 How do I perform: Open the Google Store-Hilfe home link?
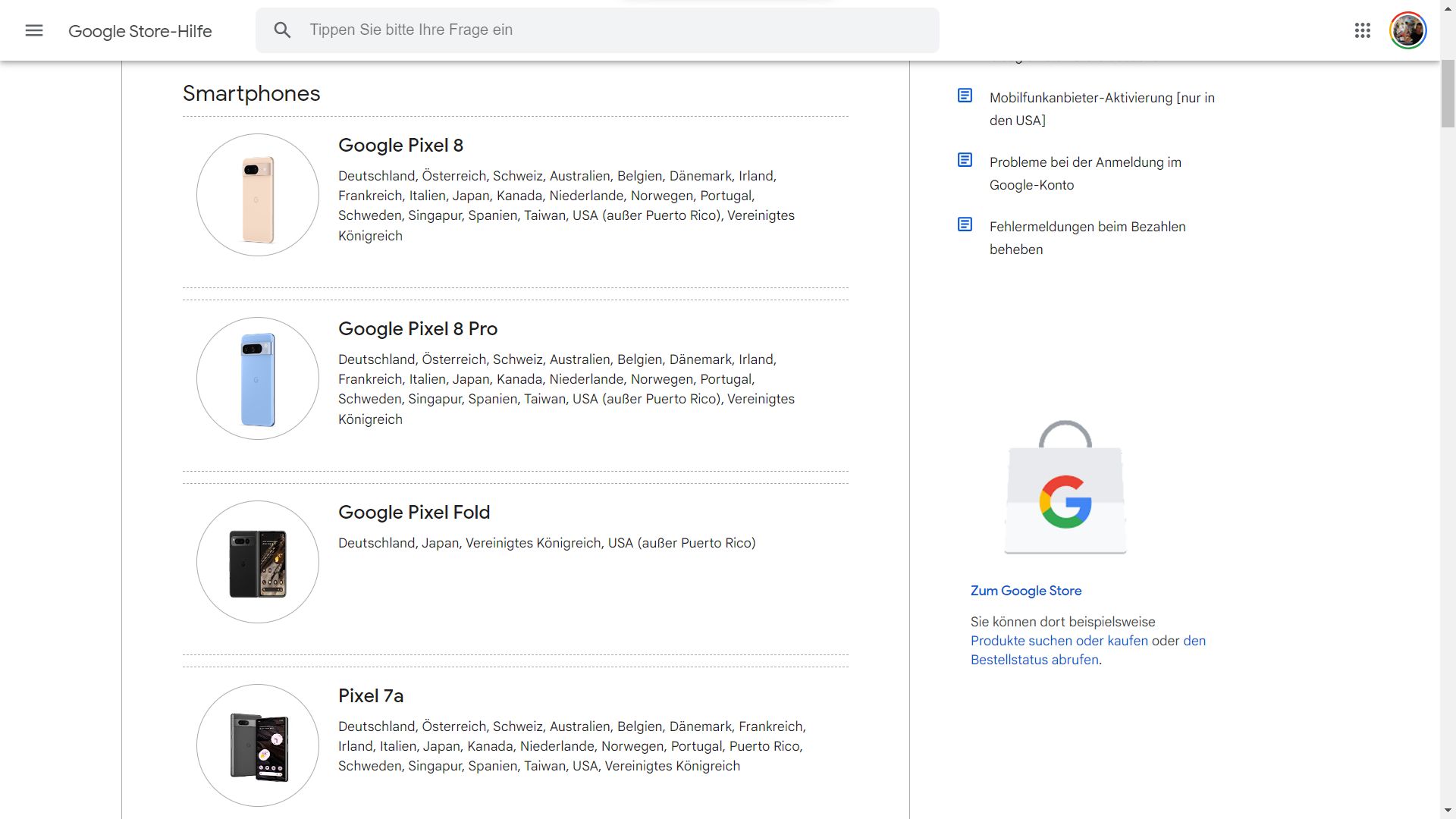pos(140,31)
